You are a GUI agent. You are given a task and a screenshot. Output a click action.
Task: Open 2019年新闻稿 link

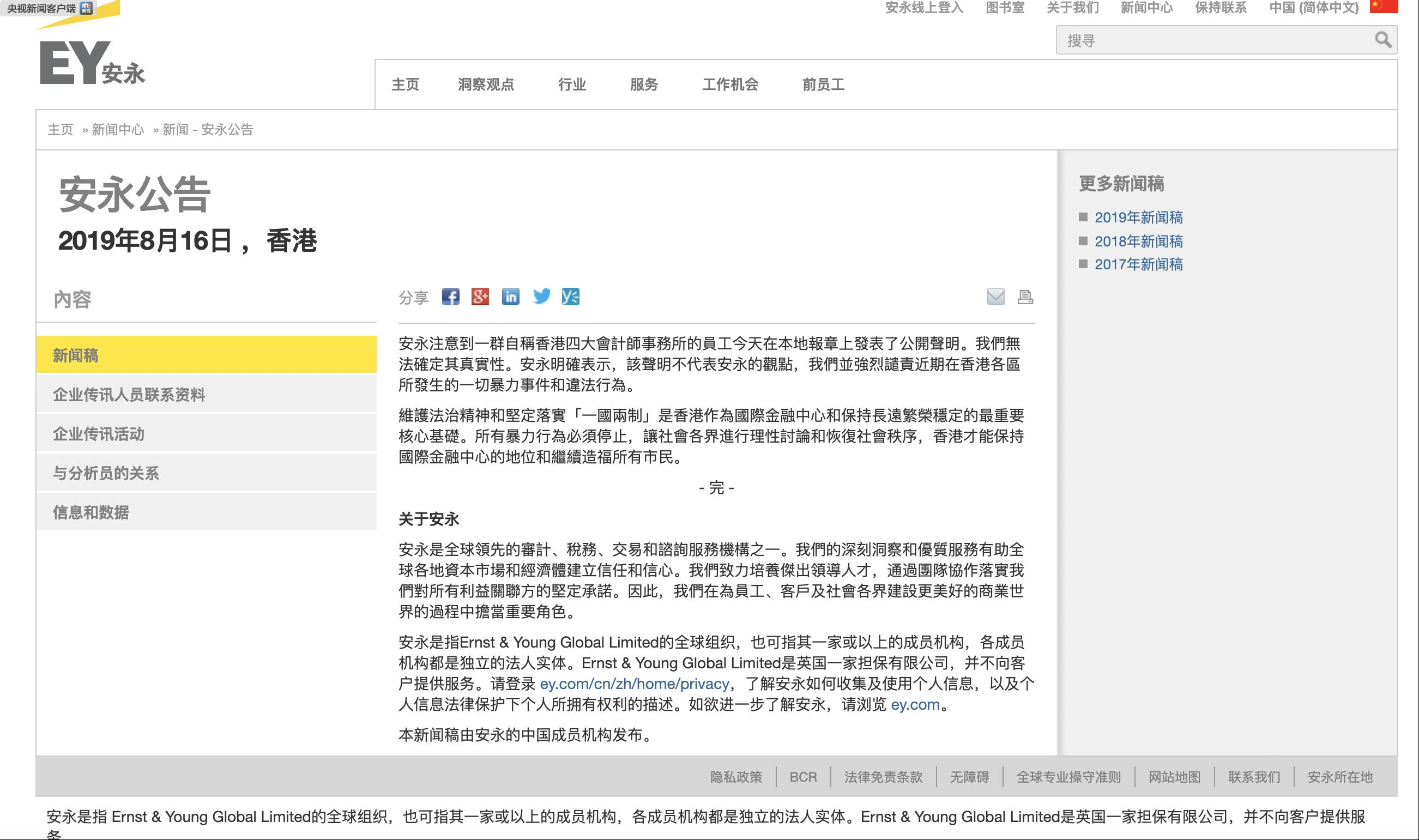point(1139,217)
